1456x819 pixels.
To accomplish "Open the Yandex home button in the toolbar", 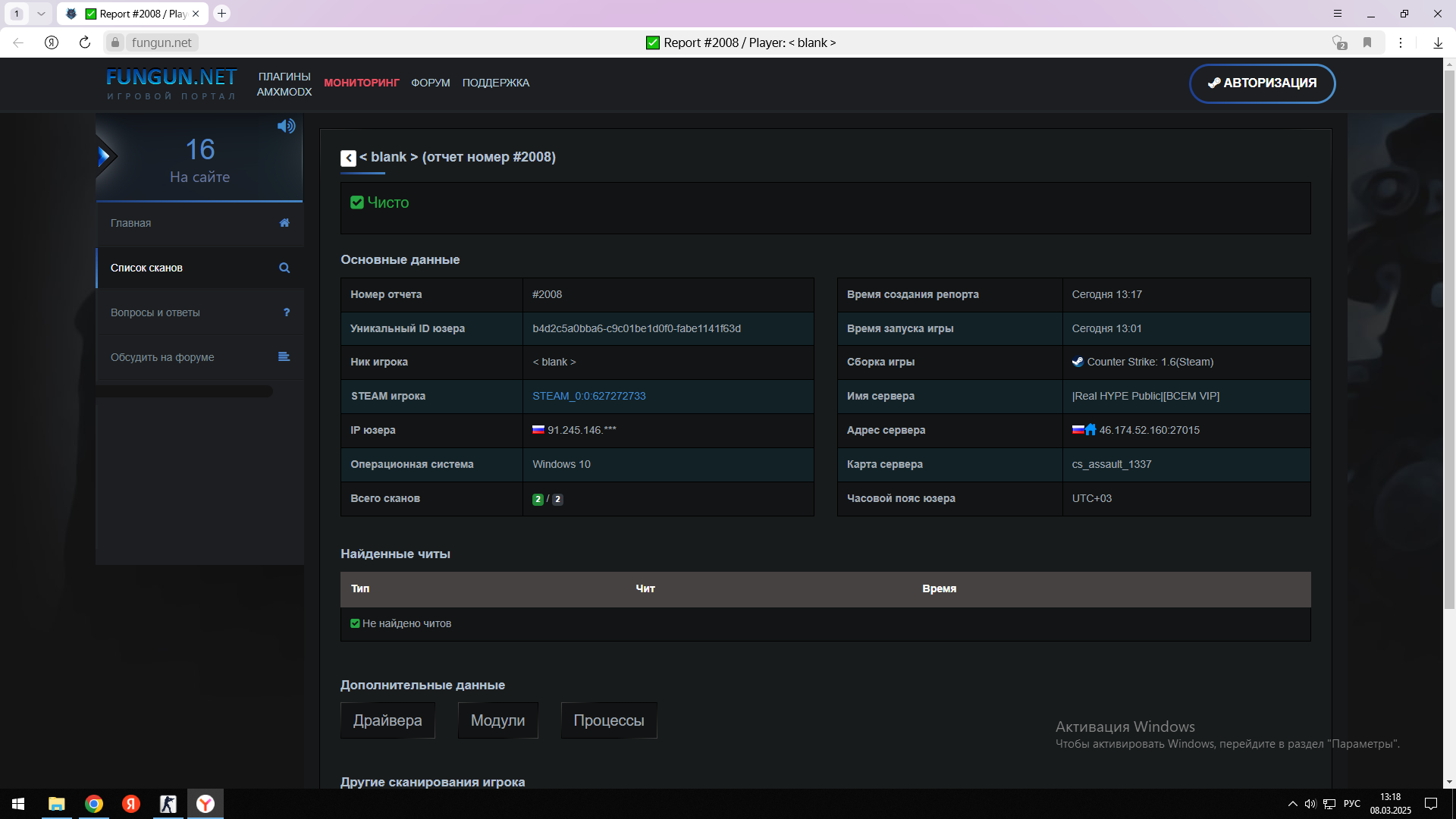I will point(52,42).
